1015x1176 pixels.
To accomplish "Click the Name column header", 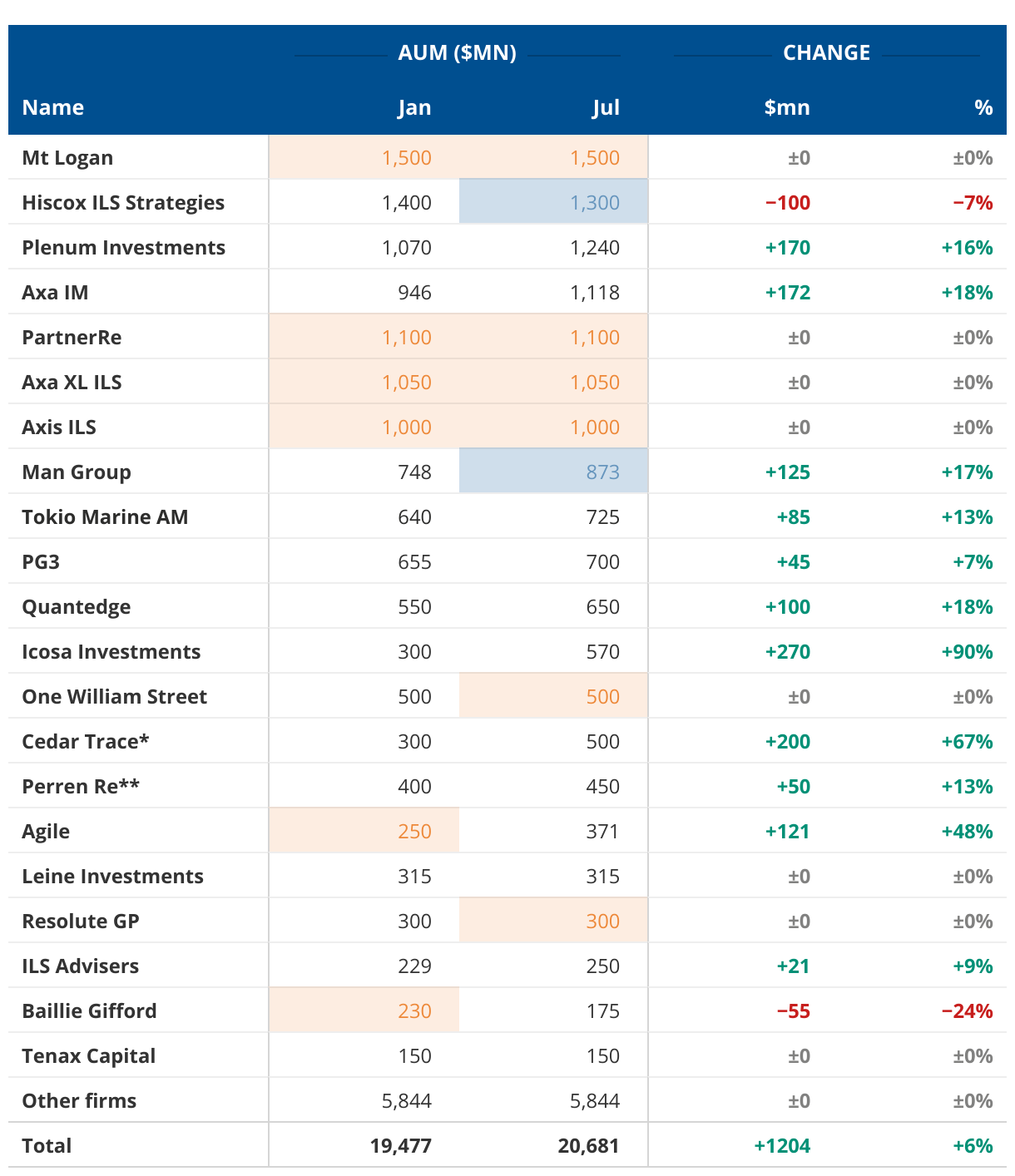I will [x=53, y=107].
